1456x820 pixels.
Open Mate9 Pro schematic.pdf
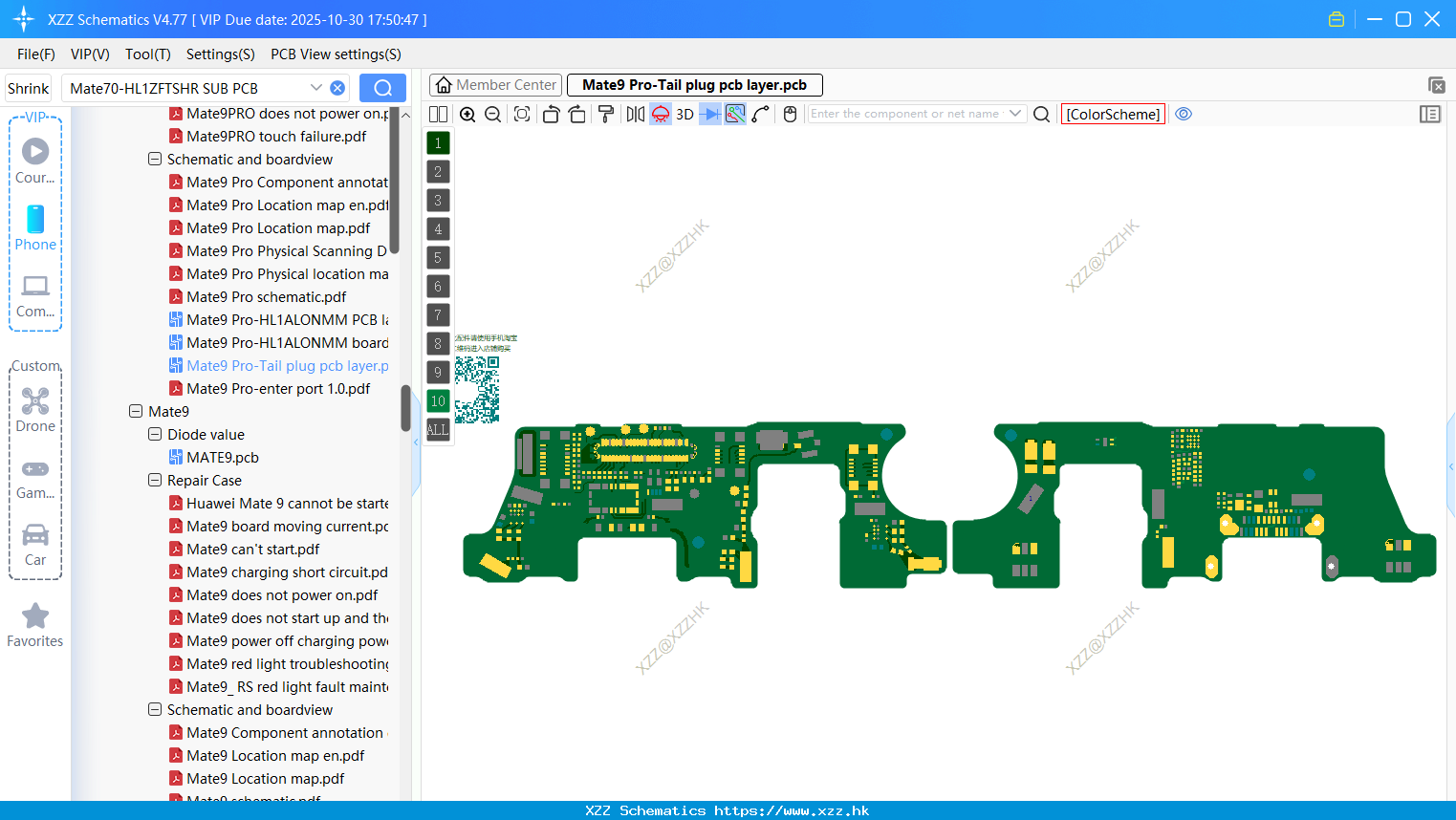tap(267, 297)
